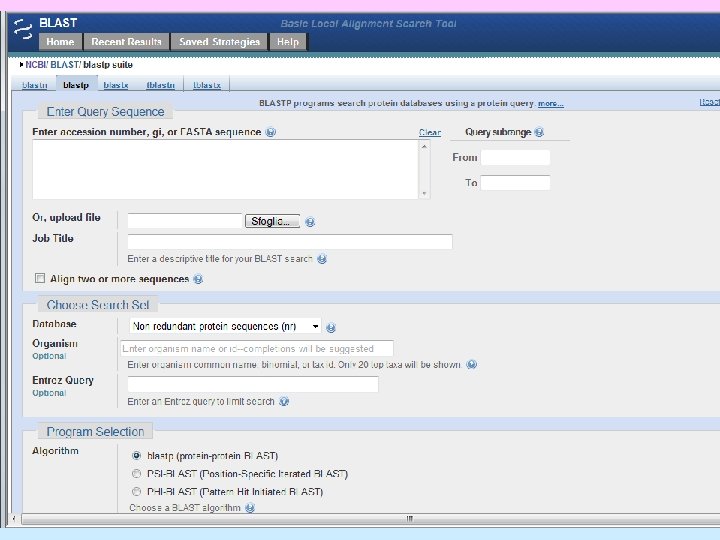Click the Query subrange From field
This screenshot has width=720, height=540.
515,158
